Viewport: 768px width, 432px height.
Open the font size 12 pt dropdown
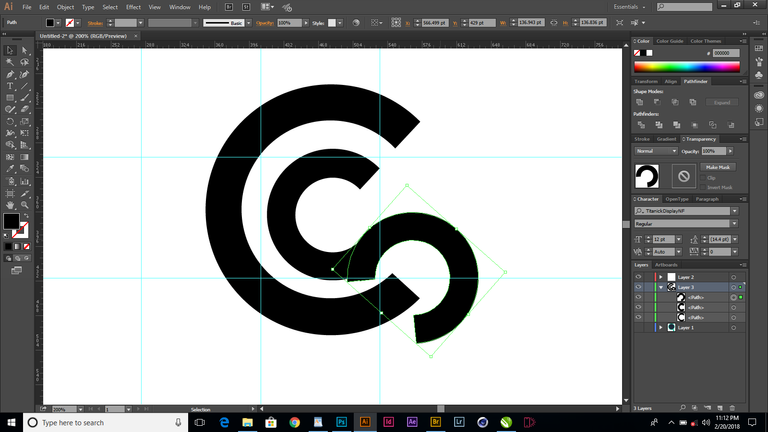point(678,239)
